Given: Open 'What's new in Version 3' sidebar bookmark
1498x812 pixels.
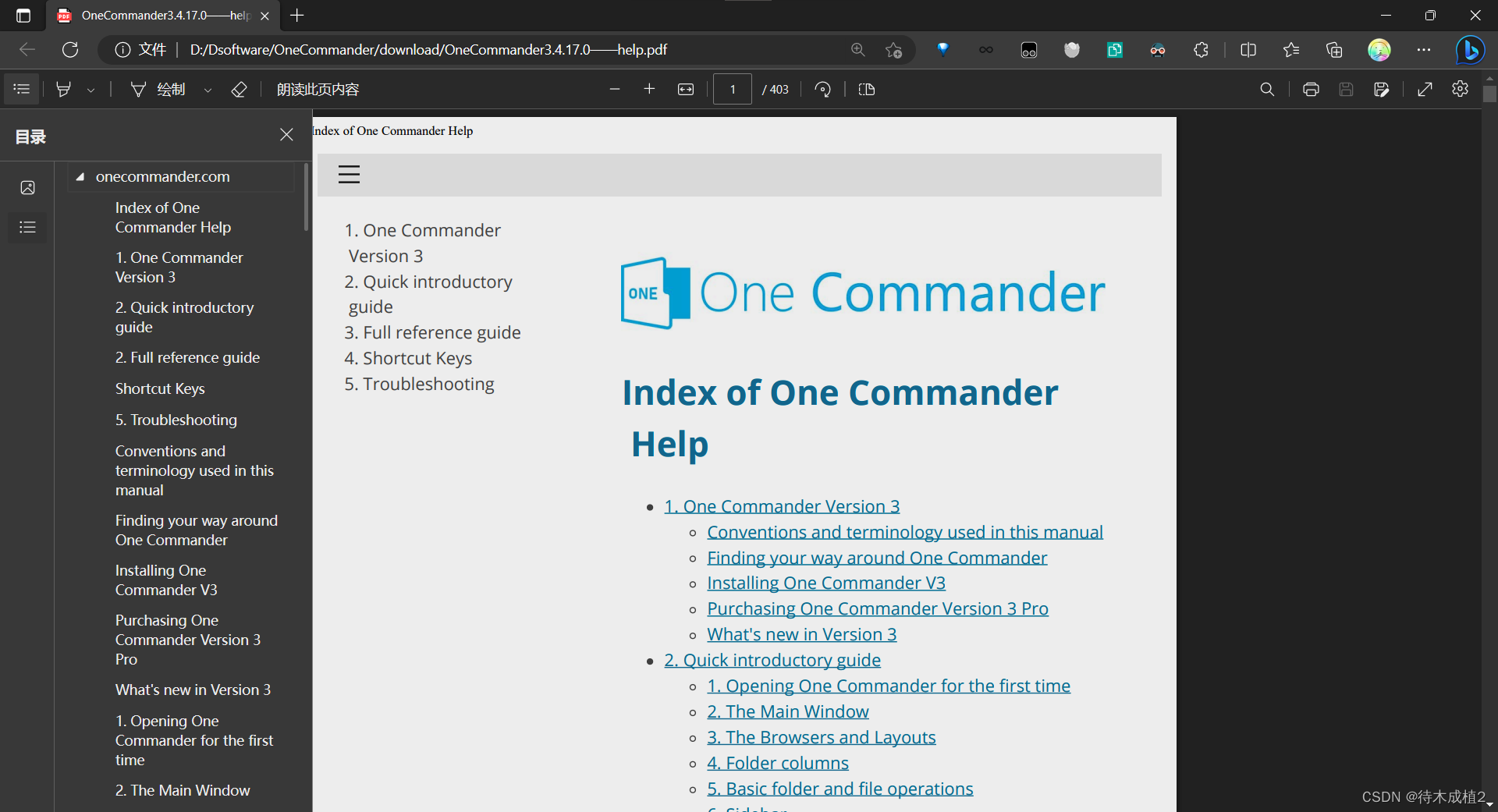Looking at the screenshot, I should 193,690.
